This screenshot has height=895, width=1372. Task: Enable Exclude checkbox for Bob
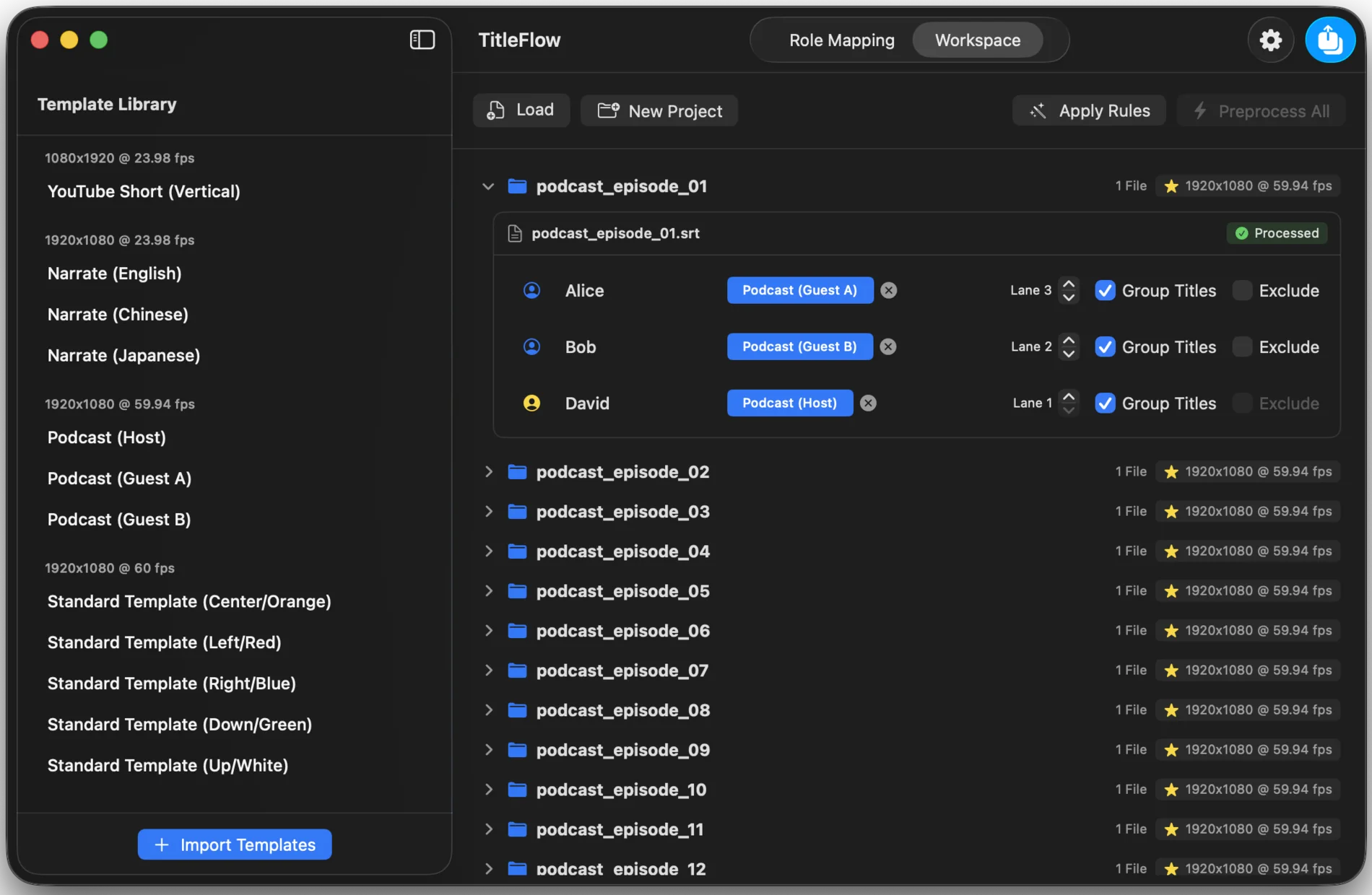coord(1242,346)
